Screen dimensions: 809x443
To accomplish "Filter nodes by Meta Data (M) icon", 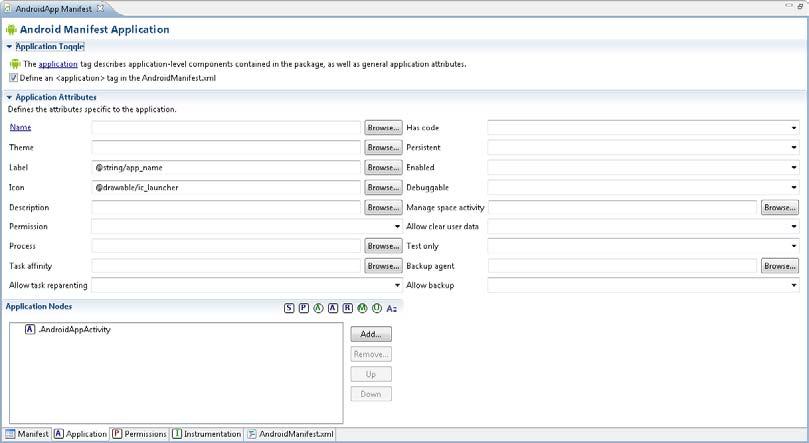I will point(362,308).
